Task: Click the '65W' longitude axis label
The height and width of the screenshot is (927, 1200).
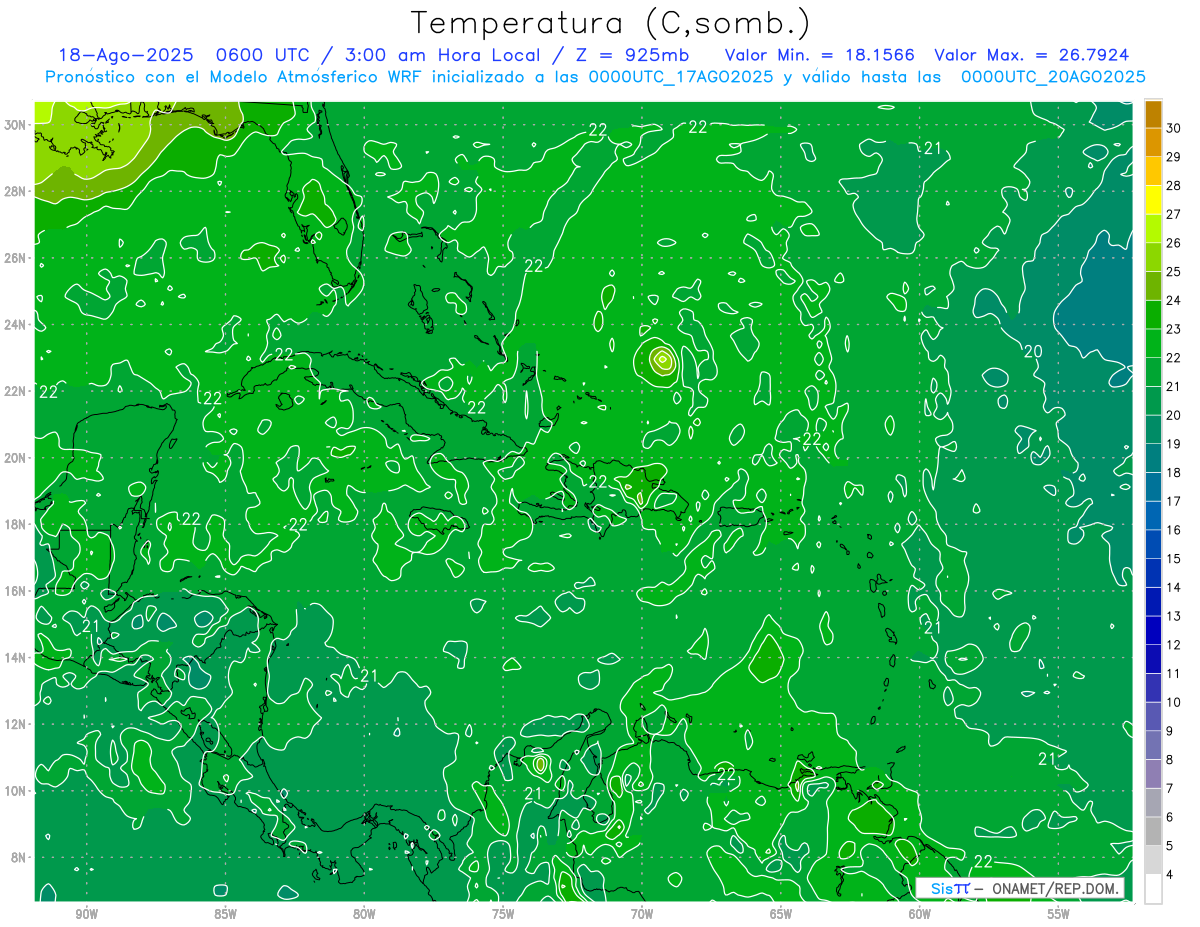Action: pos(781,913)
